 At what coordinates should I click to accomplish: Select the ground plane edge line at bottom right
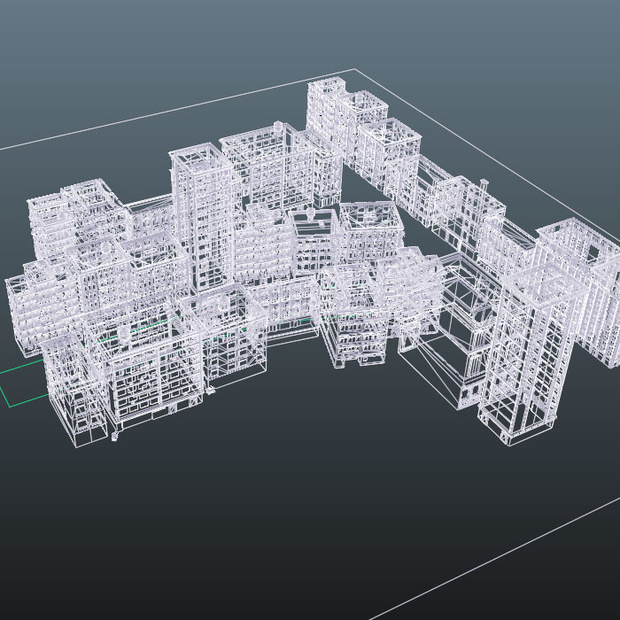[x=494, y=558]
